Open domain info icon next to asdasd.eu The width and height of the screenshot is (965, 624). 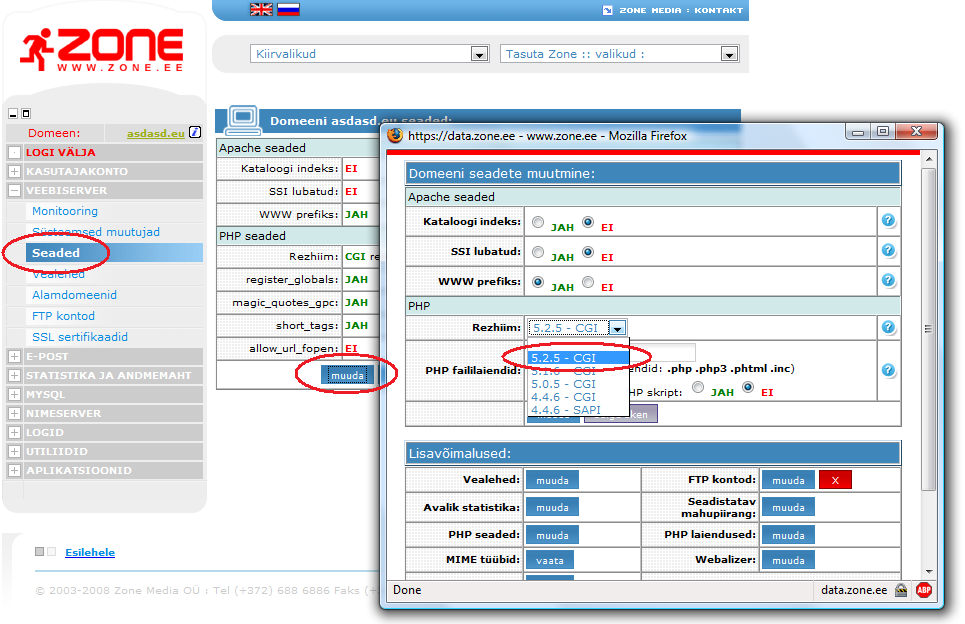point(195,132)
